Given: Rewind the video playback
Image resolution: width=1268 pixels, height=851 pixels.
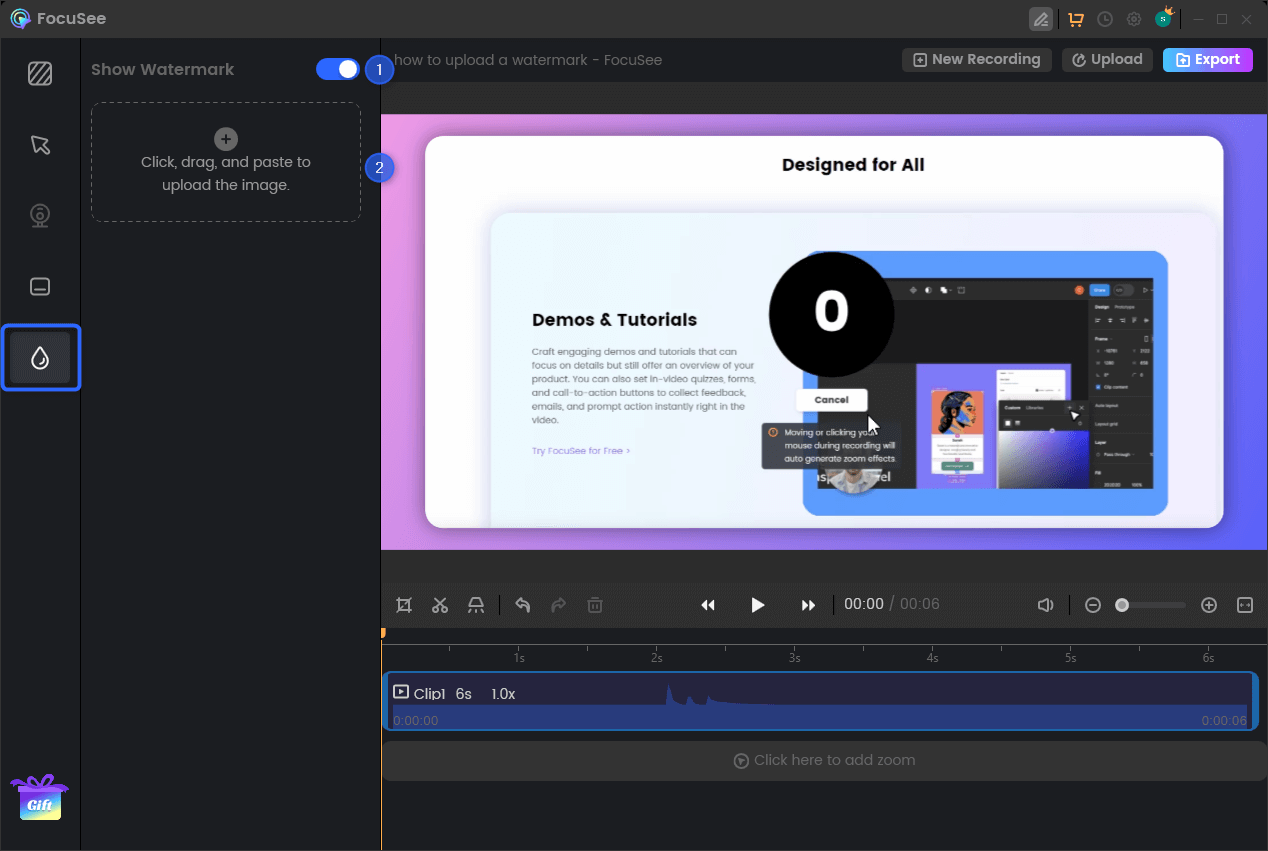Looking at the screenshot, I should pos(708,605).
